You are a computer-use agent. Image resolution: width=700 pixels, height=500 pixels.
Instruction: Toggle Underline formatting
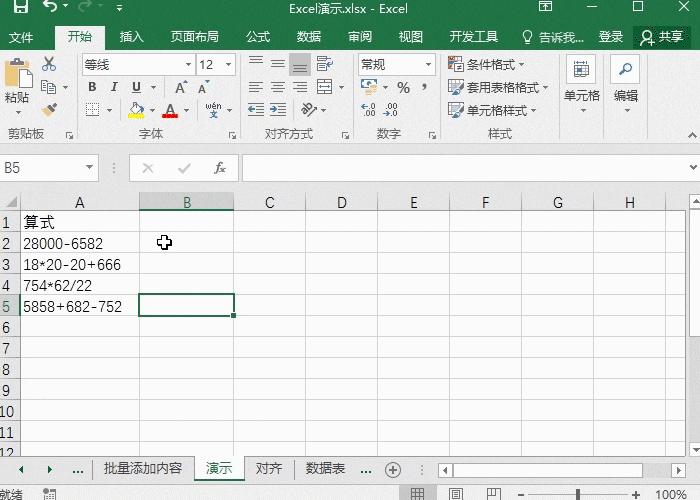[137, 87]
